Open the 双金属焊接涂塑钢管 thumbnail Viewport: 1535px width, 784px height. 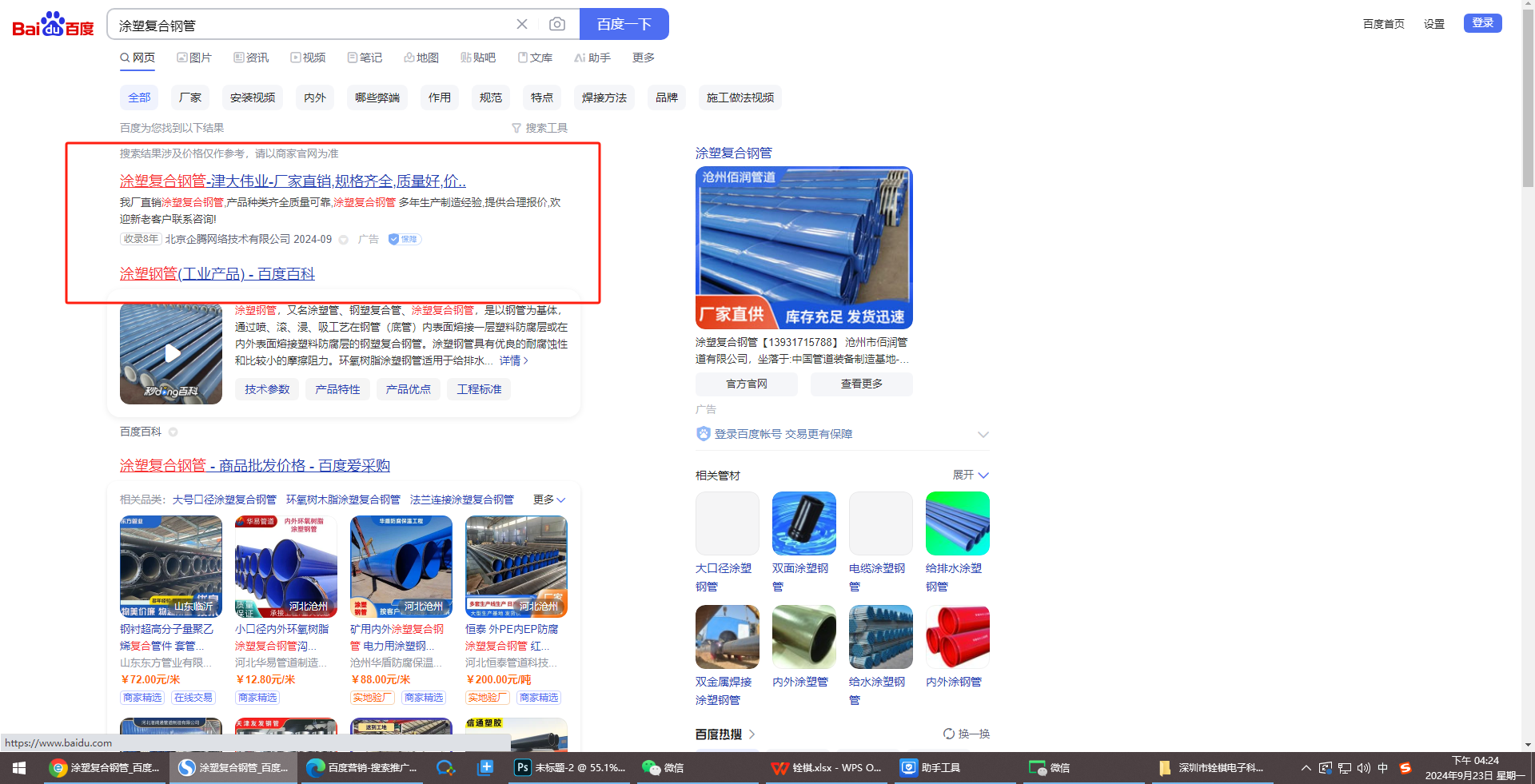(x=728, y=637)
